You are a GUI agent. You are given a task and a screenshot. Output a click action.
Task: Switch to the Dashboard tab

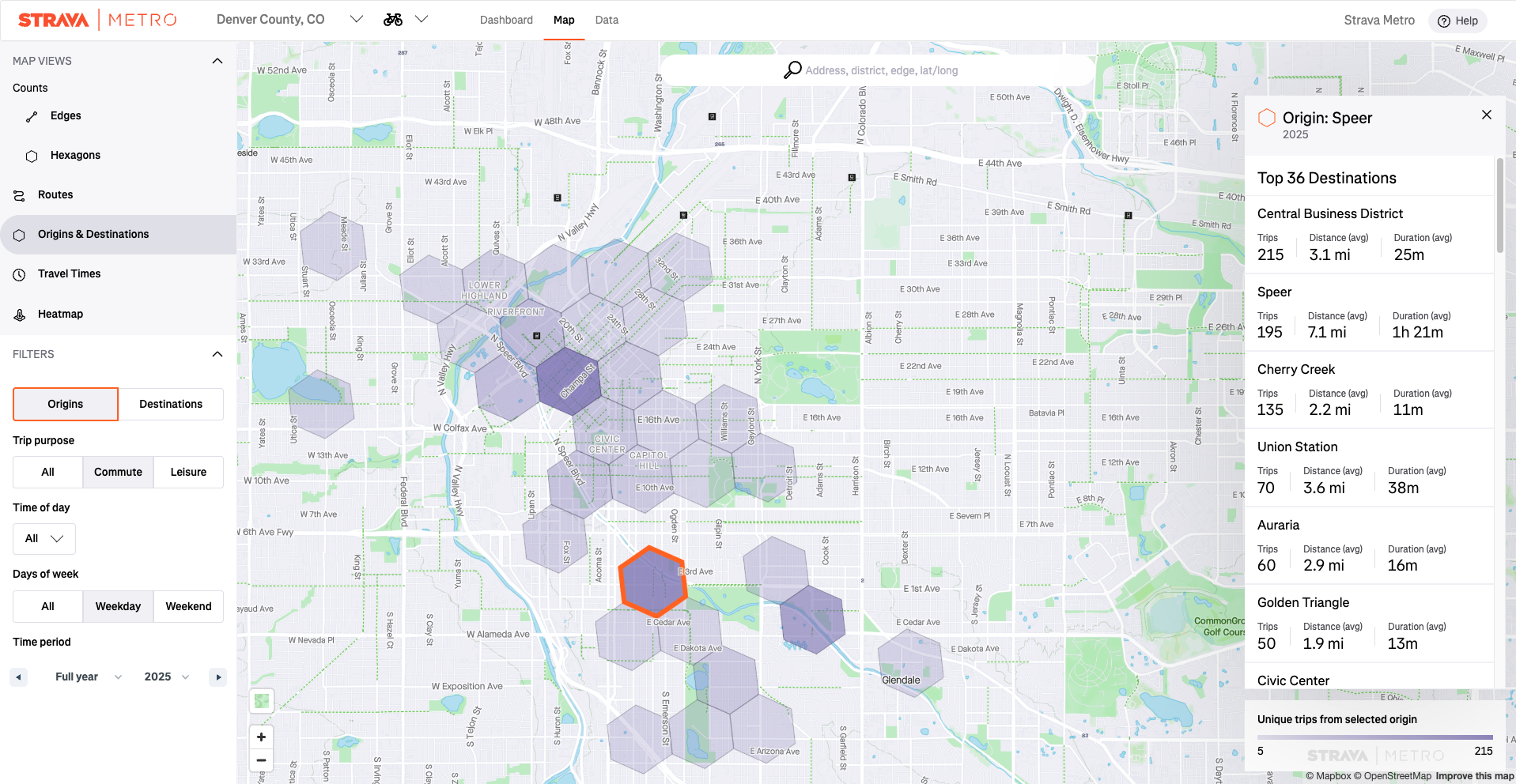(506, 21)
